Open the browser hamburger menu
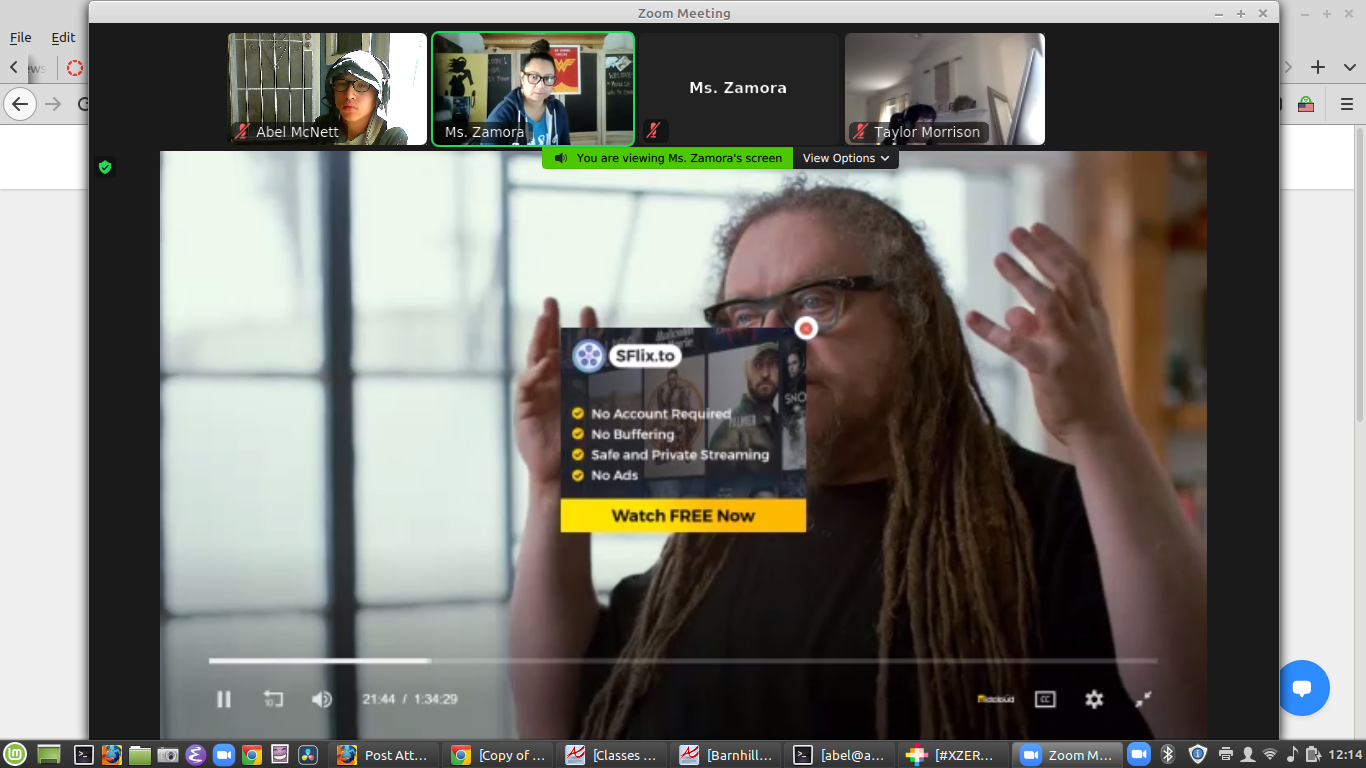The height and width of the screenshot is (768, 1366). pyautogui.click(x=1346, y=103)
